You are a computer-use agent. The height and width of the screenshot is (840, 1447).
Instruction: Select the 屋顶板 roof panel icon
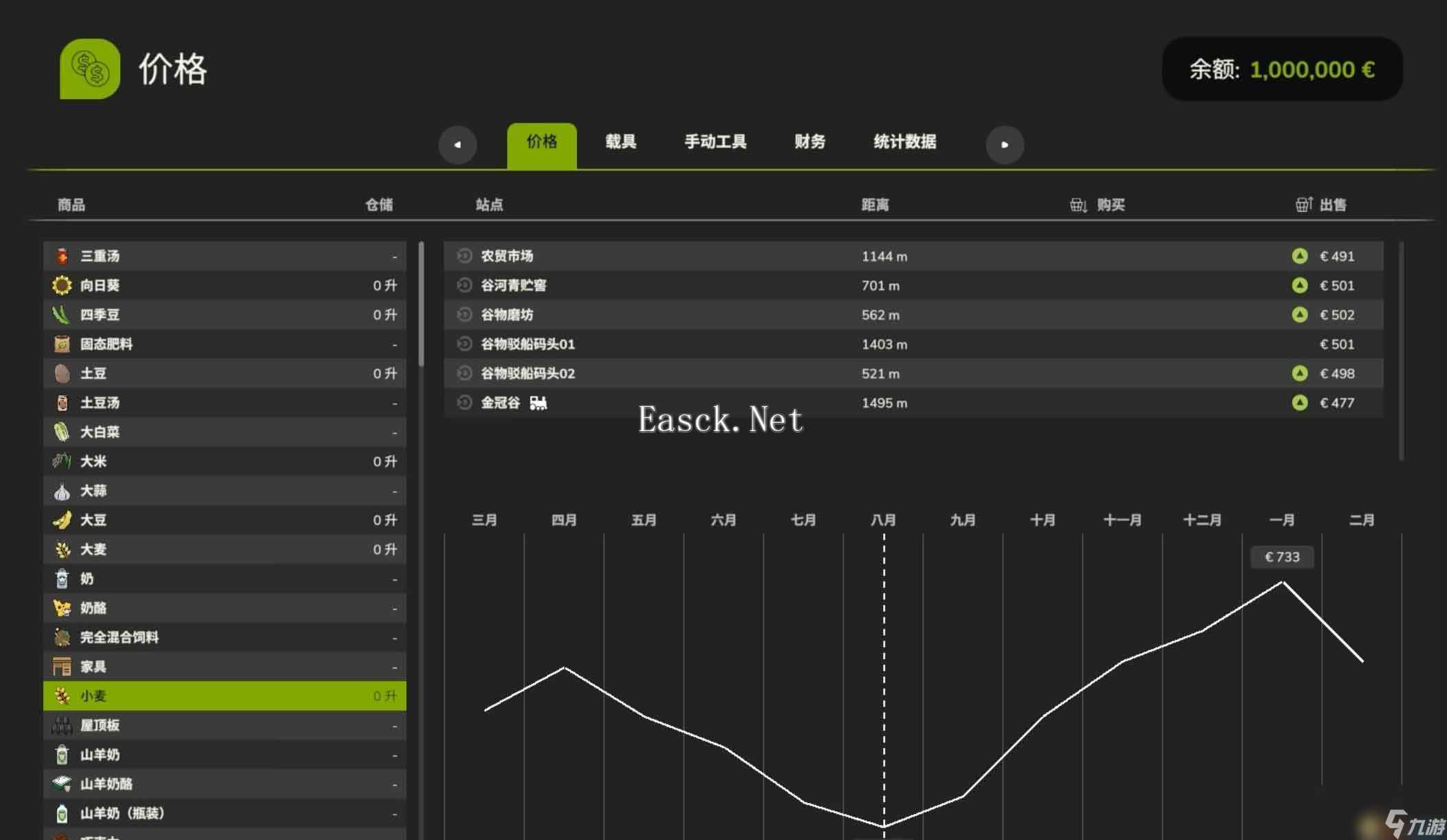coord(62,725)
